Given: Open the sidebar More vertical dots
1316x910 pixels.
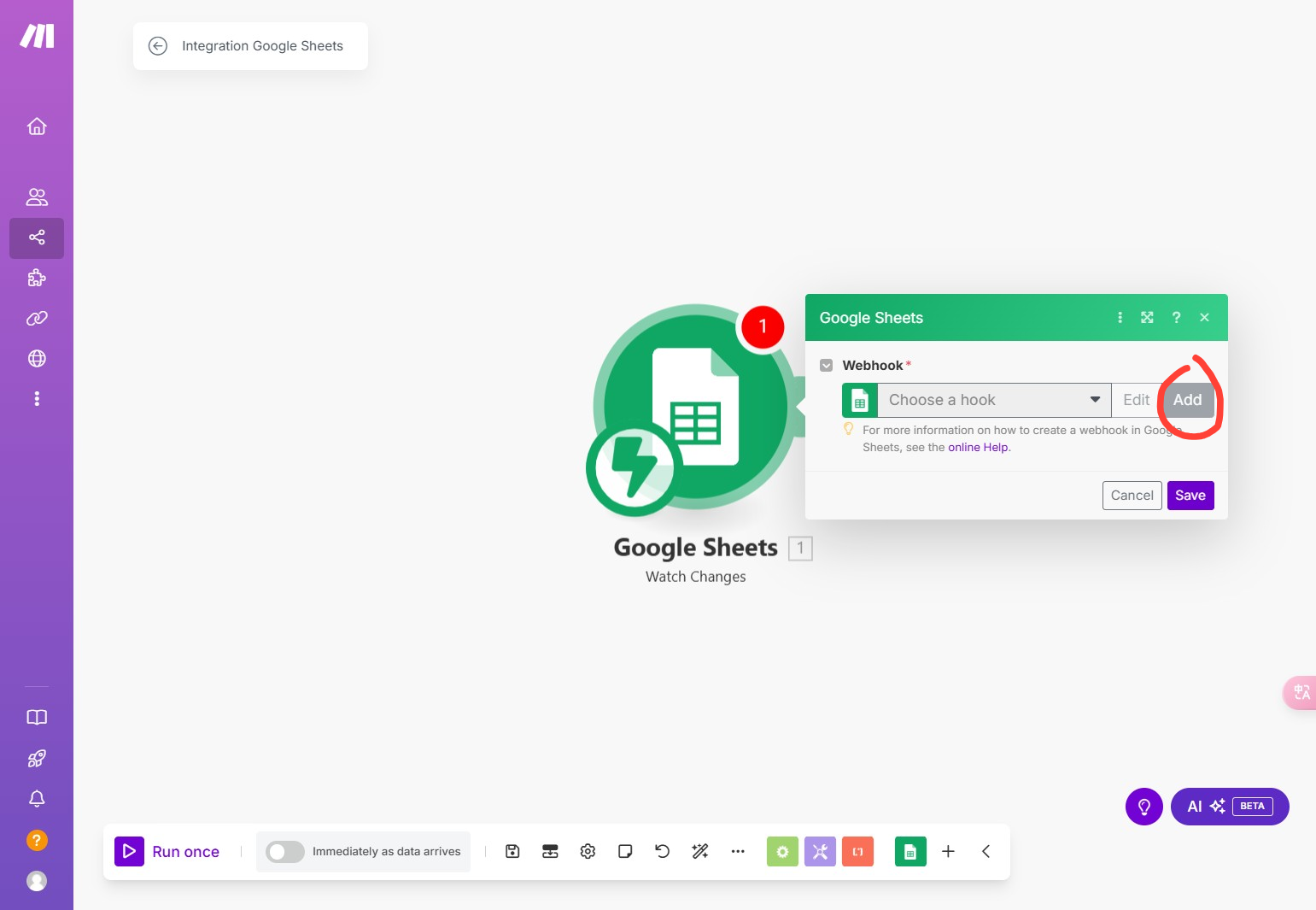Looking at the screenshot, I should 37,398.
